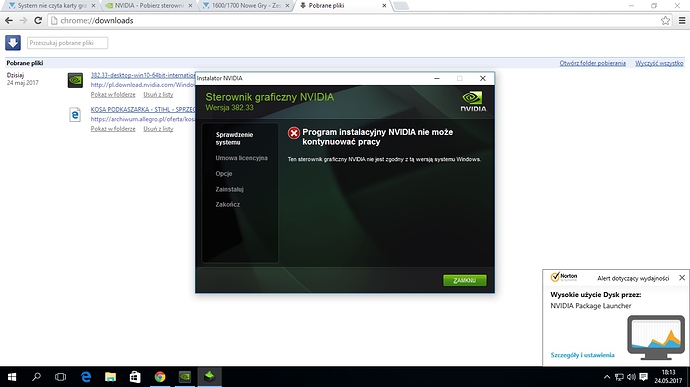Click Usuń z listy for KOSA PODKASZARKA

click(158, 129)
